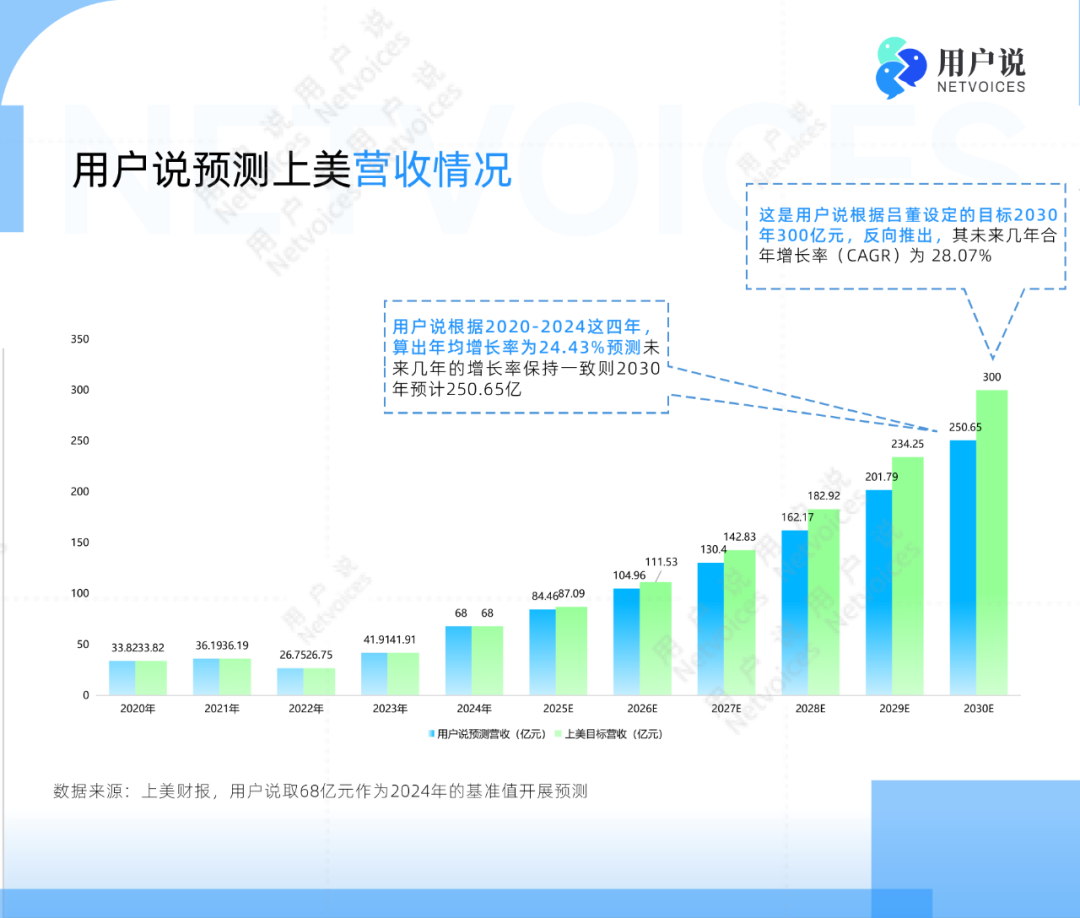Select the 2022年 x-axis label

[306, 709]
